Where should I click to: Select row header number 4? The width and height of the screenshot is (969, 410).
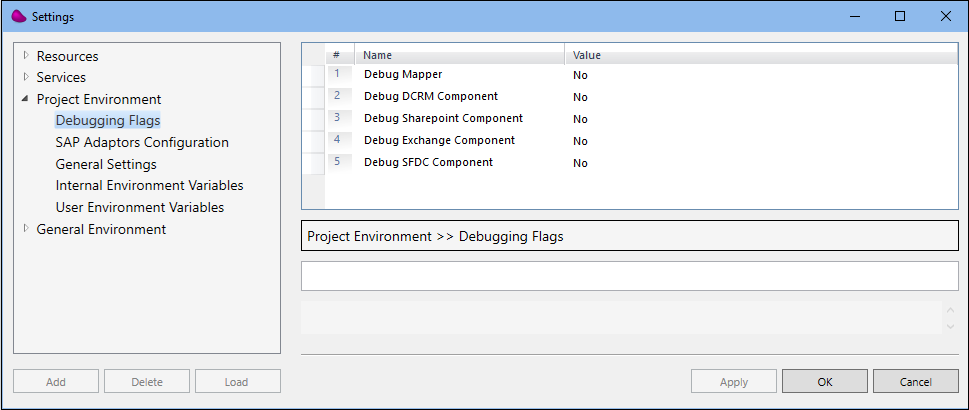(337, 140)
